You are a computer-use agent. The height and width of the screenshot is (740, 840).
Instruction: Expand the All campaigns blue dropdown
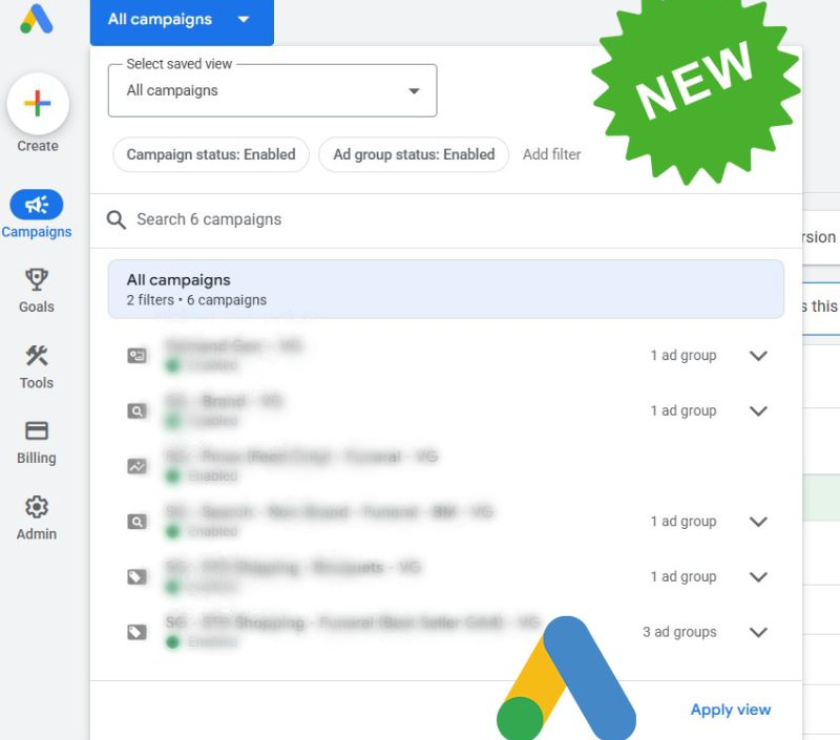click(182, 21)
